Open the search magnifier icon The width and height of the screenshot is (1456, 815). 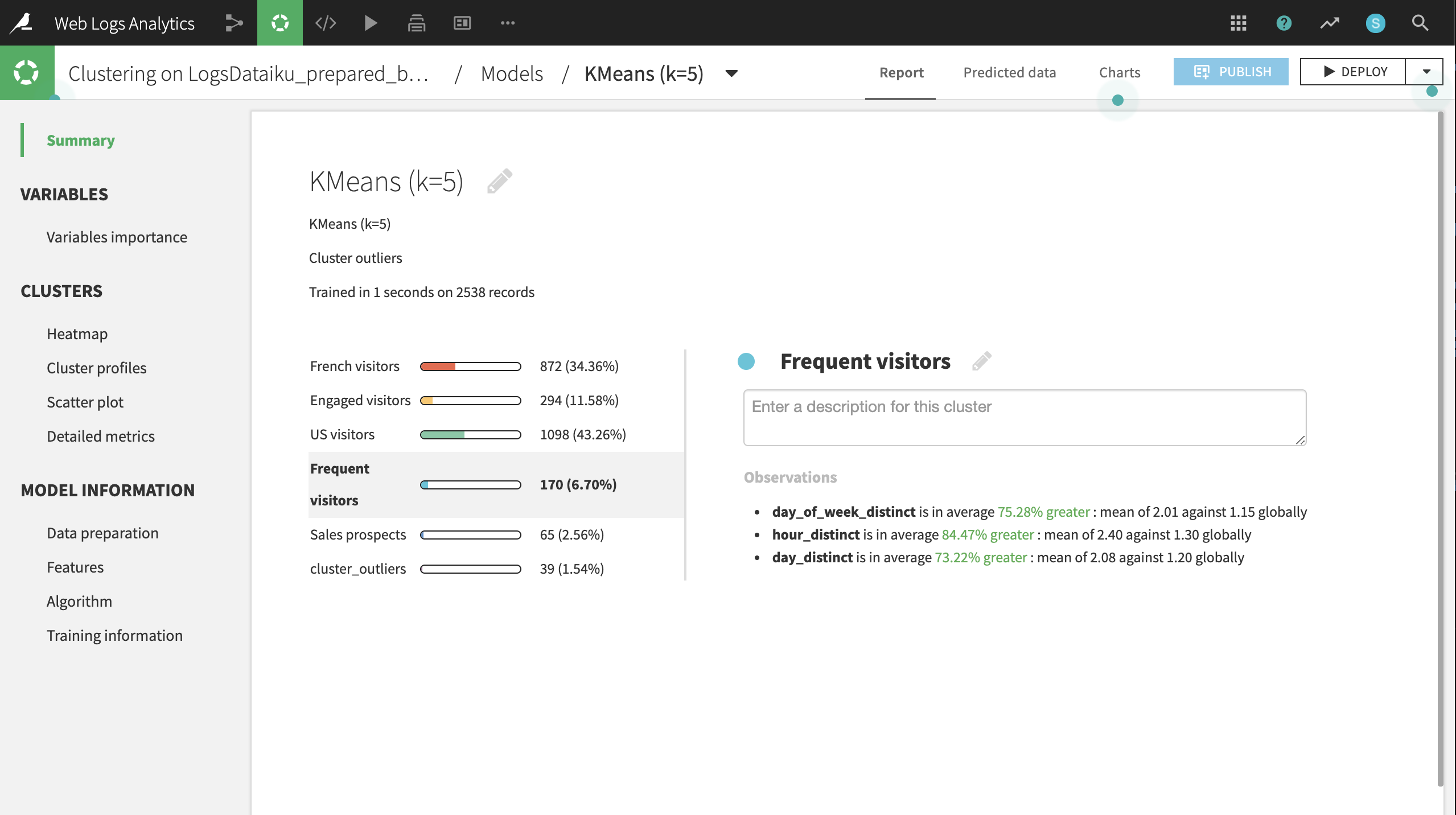coord(1420,23)
